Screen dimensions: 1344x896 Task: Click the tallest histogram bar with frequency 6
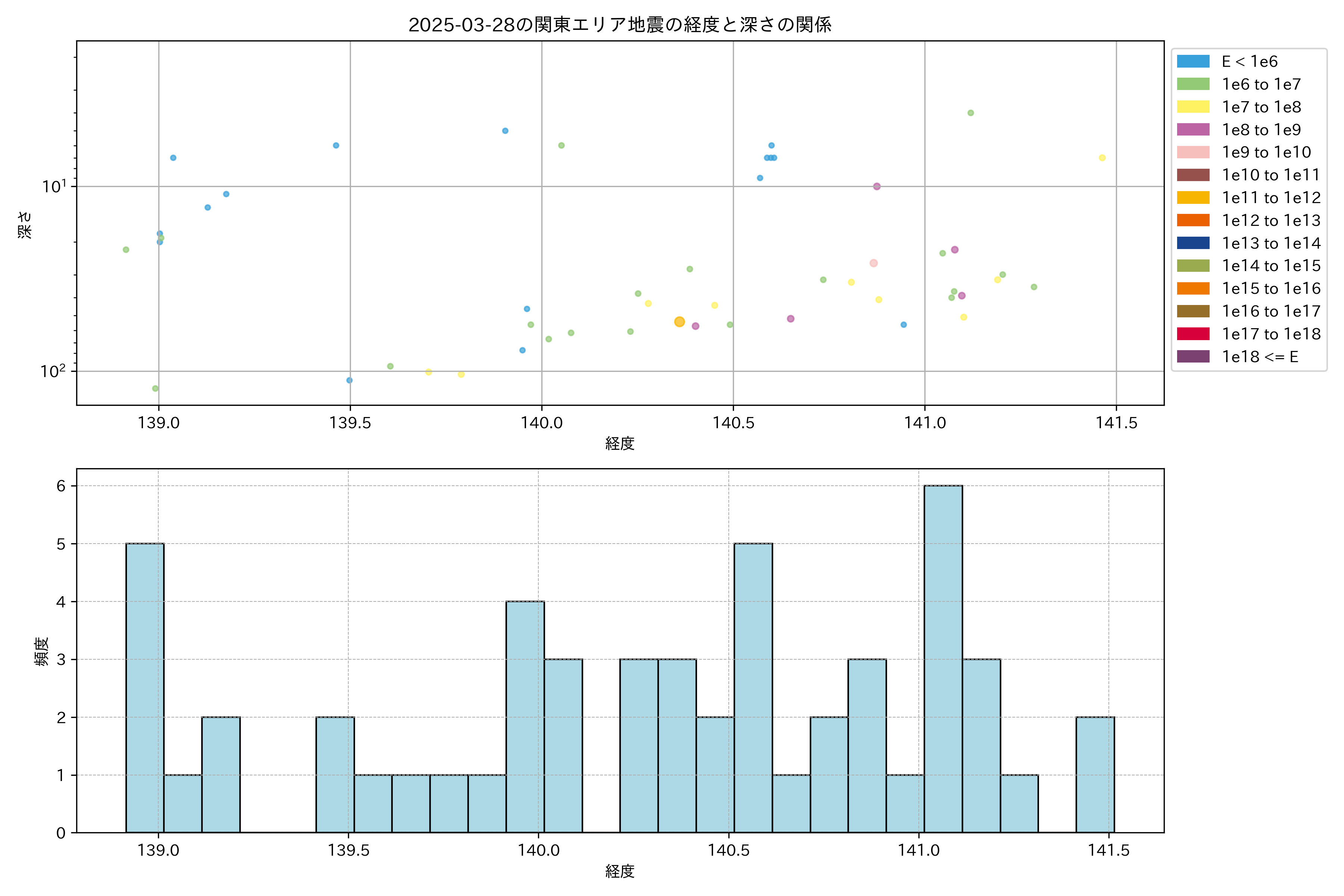(x=943, y=658)
